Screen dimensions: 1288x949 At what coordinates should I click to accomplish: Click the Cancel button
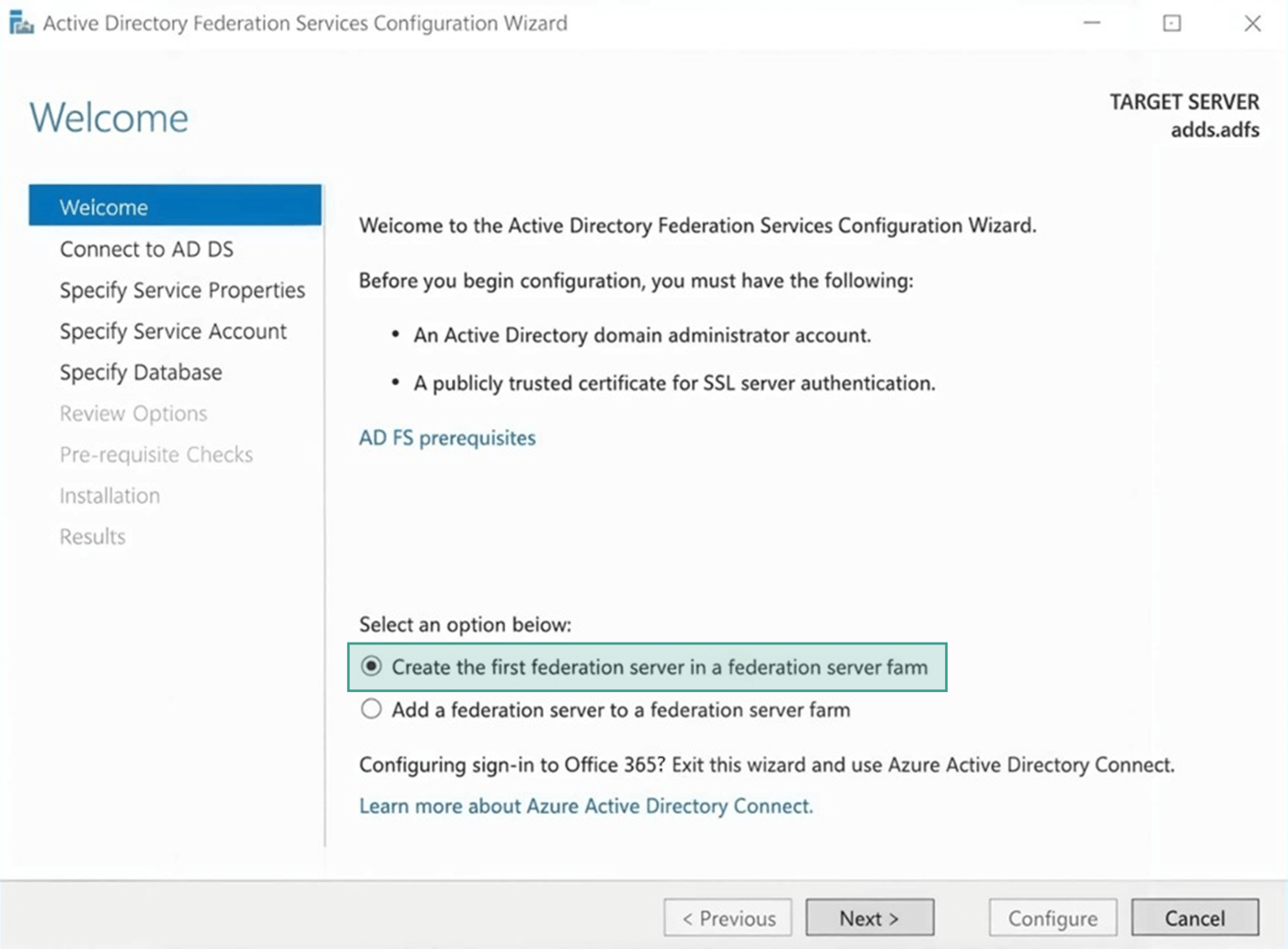[1194, 918]
